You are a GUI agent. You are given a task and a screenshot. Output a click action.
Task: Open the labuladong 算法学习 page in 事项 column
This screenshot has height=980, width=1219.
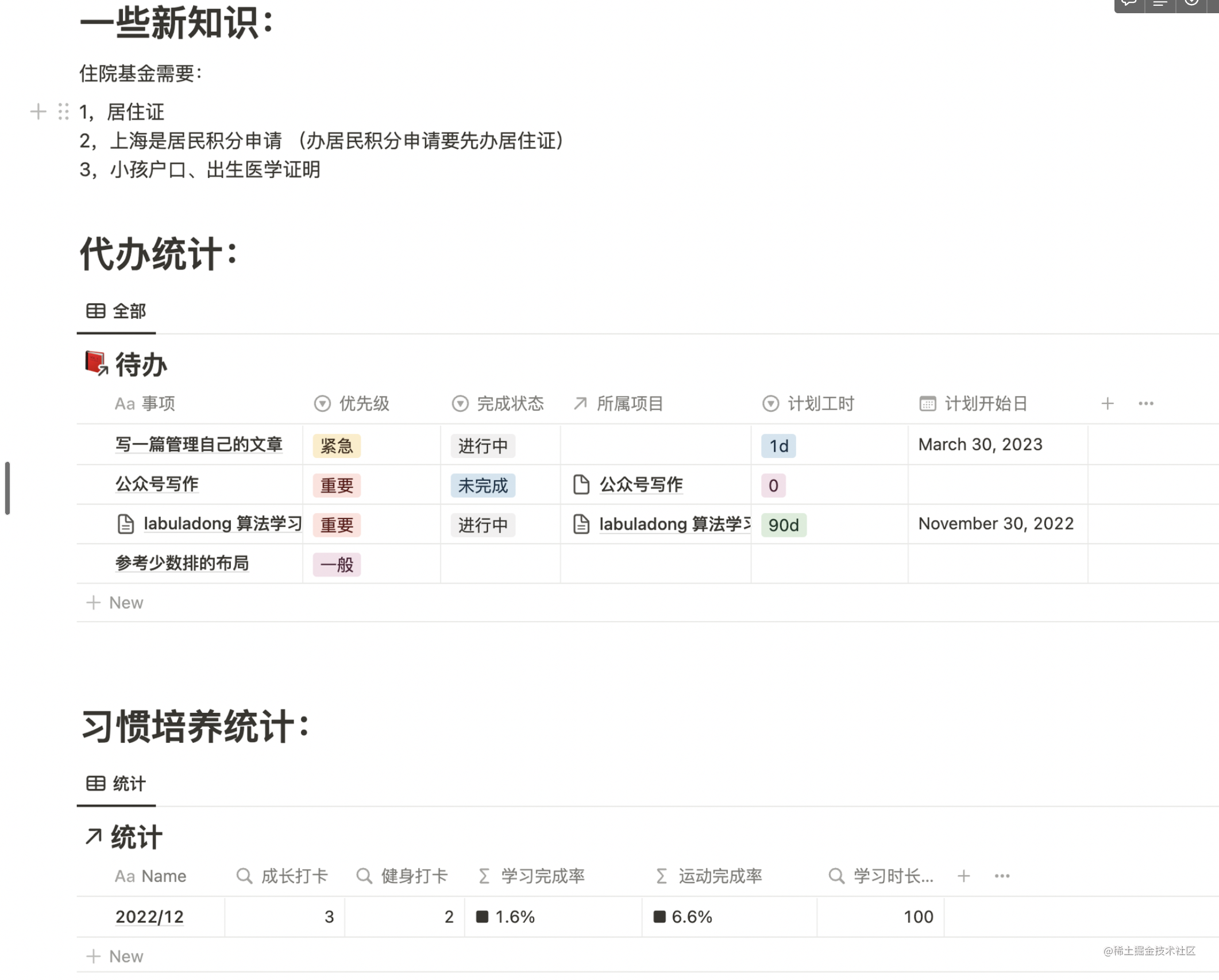point(222,524)
